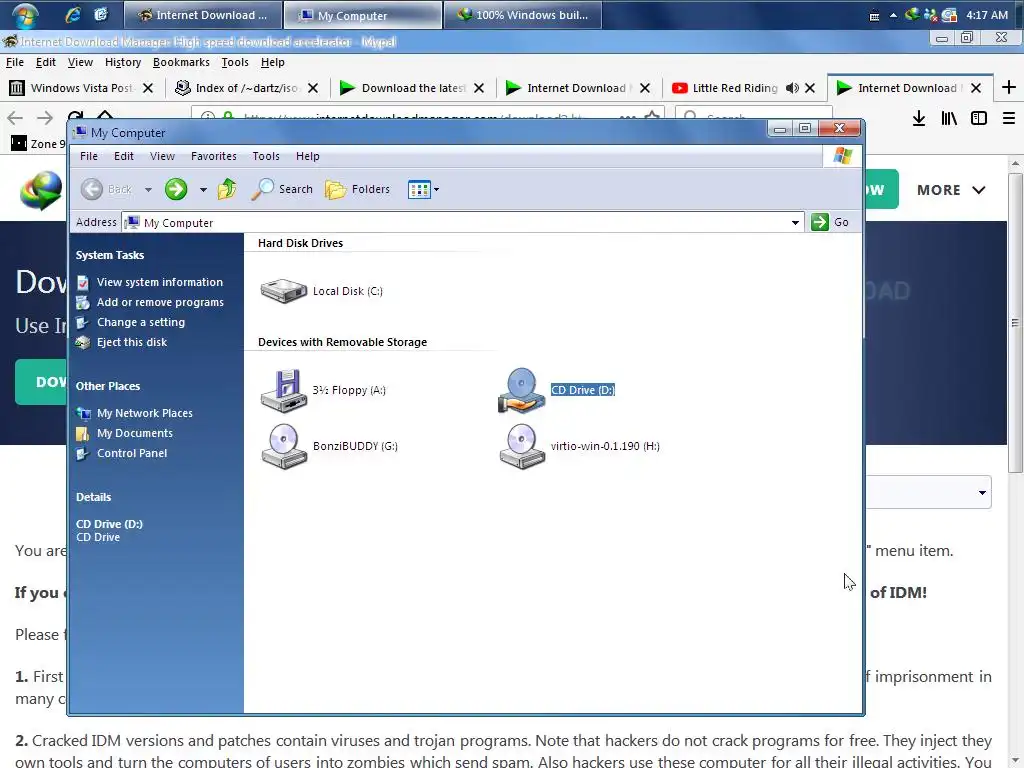Expand the Back history dropdown arrow
The height and width of the screenshot is (768, 1024).
(x=148, y=190)
